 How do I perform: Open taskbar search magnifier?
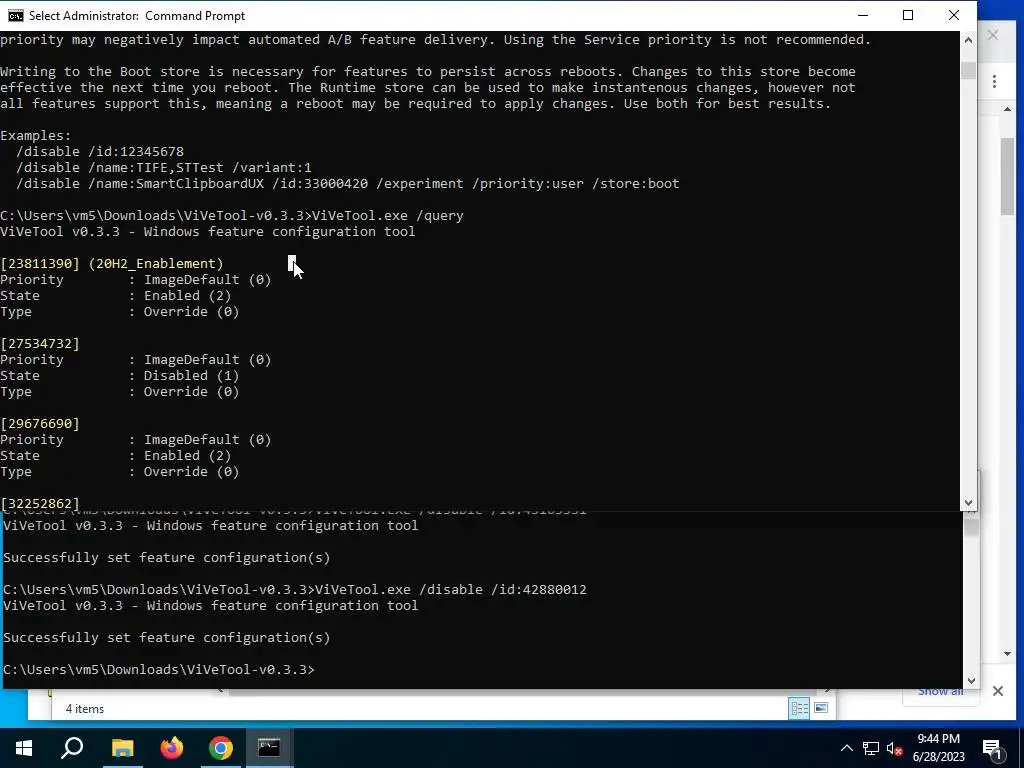[72, 748]
